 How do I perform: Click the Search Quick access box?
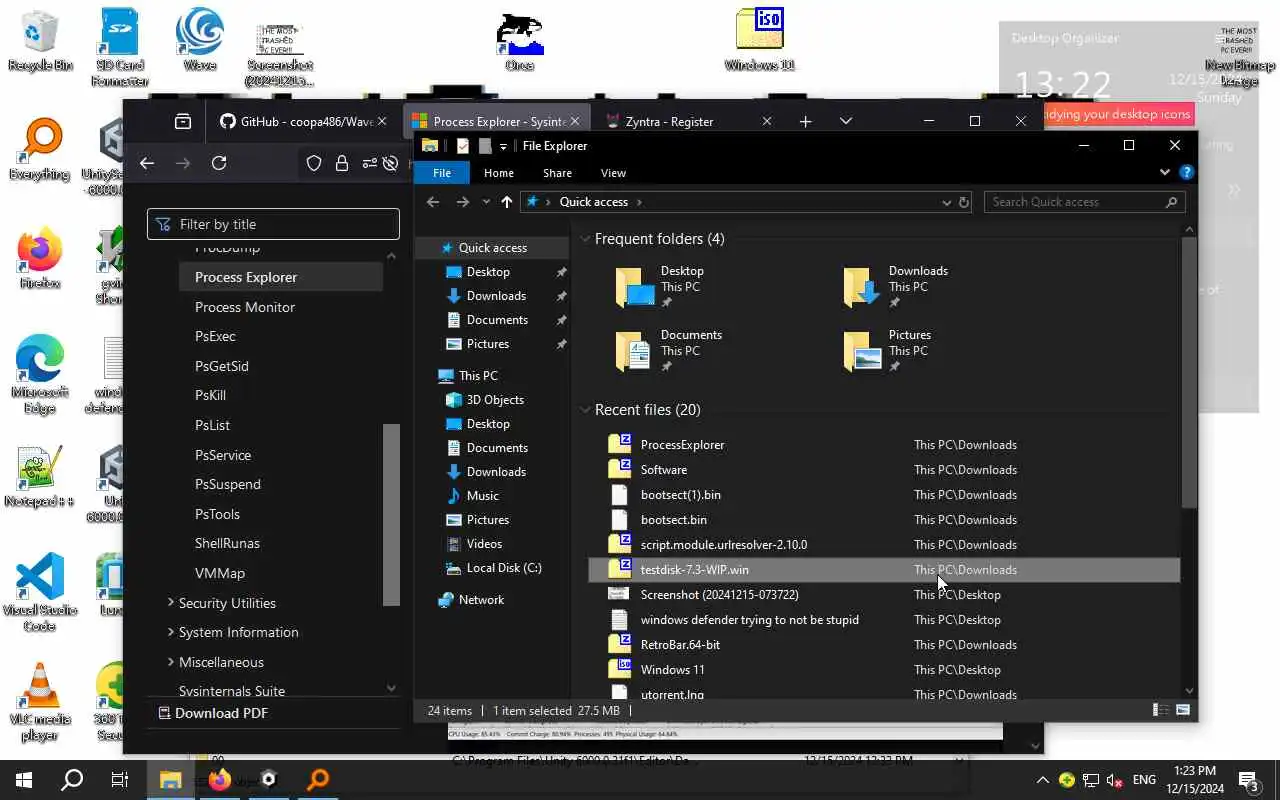[1085, 202]
